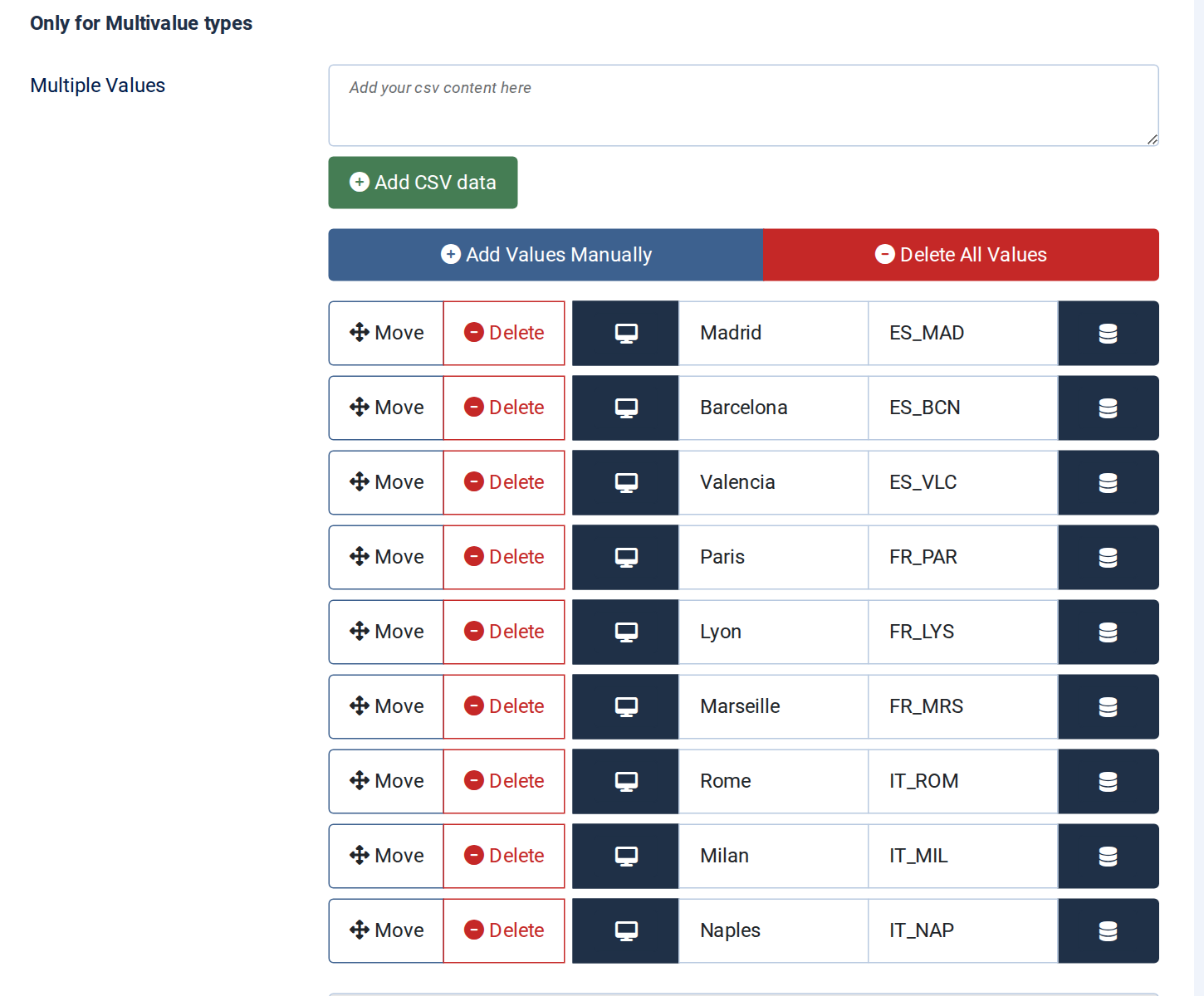
Task: Click the database icon beside ES_VLC
Action: 1108,482
